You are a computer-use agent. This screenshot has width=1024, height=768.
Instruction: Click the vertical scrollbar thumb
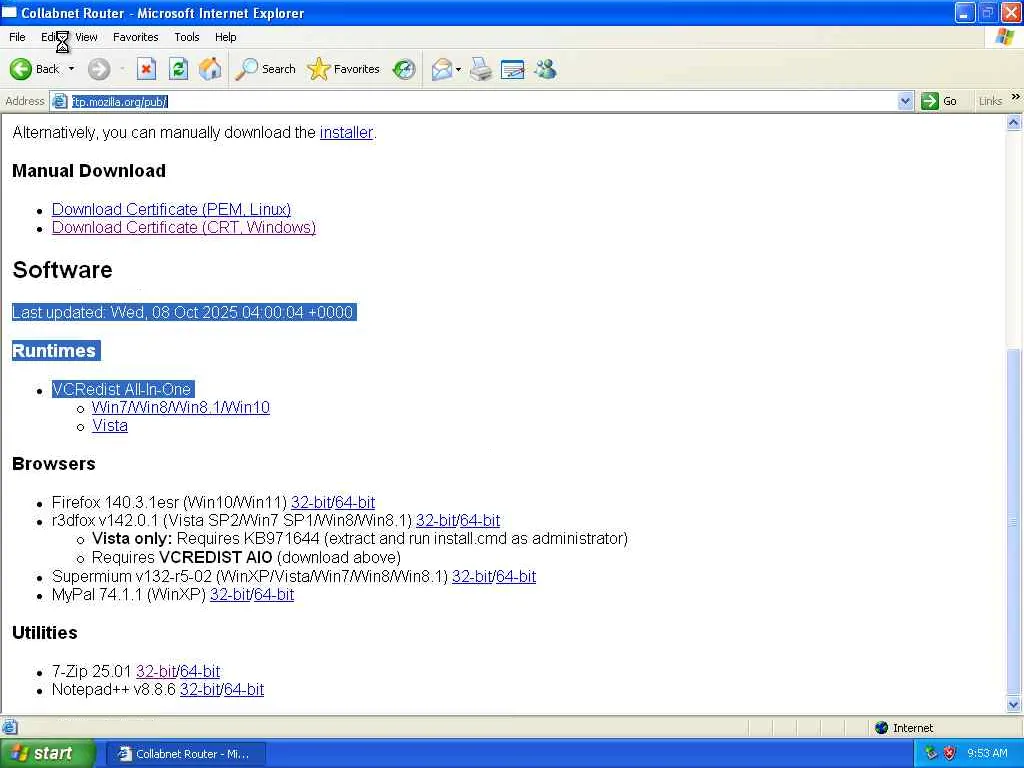pos(1014,522)
